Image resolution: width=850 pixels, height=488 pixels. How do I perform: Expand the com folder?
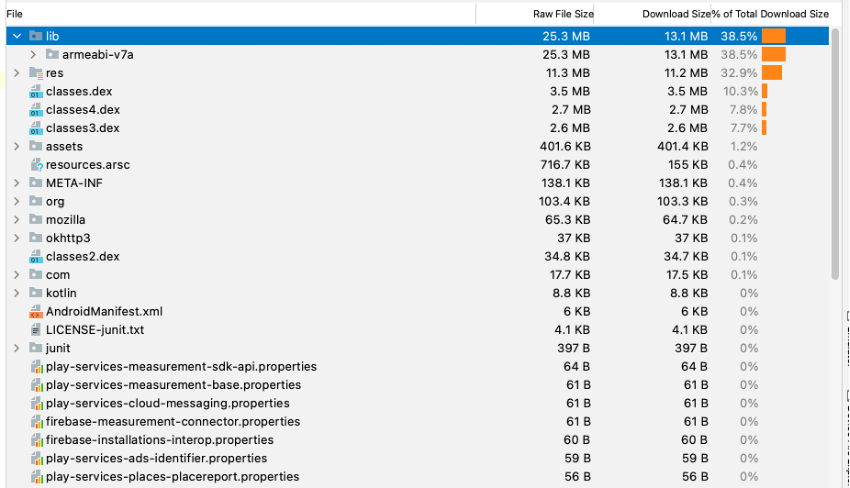coord(17,274)
